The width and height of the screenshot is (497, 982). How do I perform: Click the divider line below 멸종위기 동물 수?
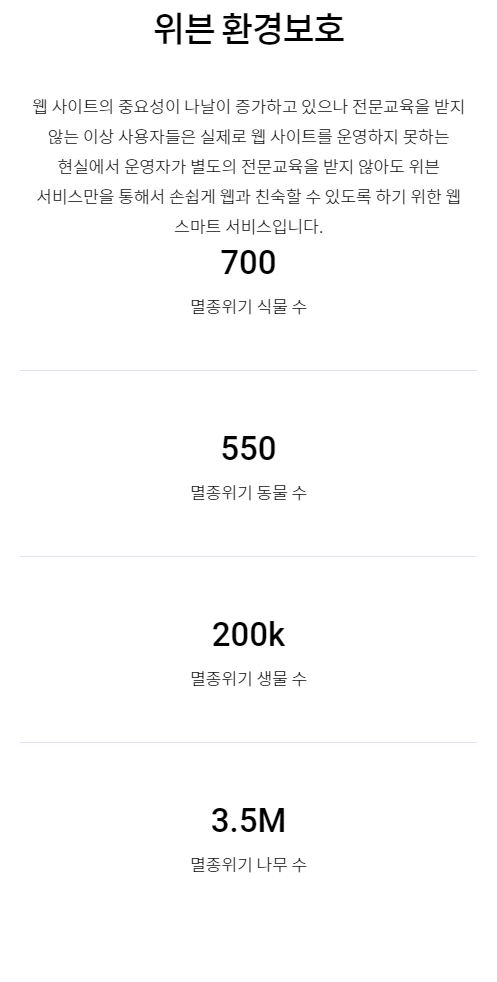(x=248, y=556)
